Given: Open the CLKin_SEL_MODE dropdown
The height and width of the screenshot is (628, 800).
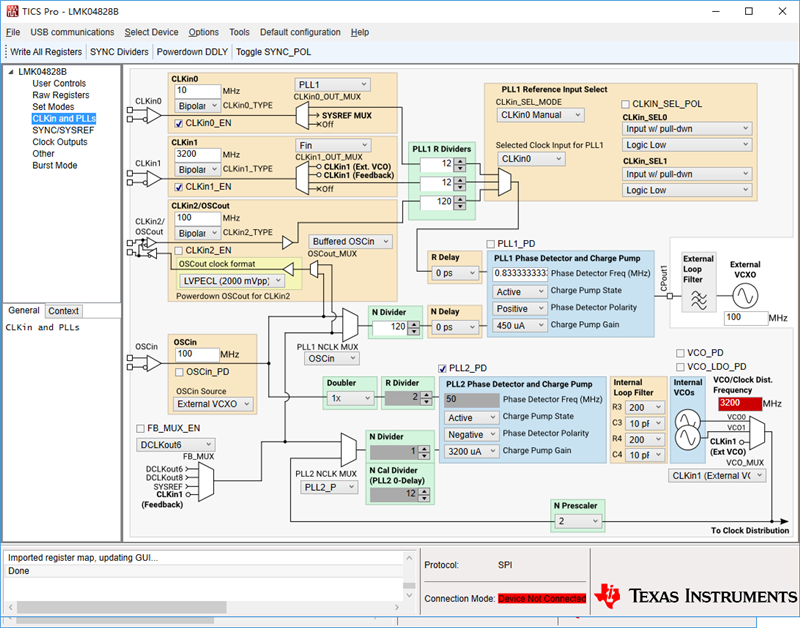Looking at the screenshot, I should coord(540,115).
